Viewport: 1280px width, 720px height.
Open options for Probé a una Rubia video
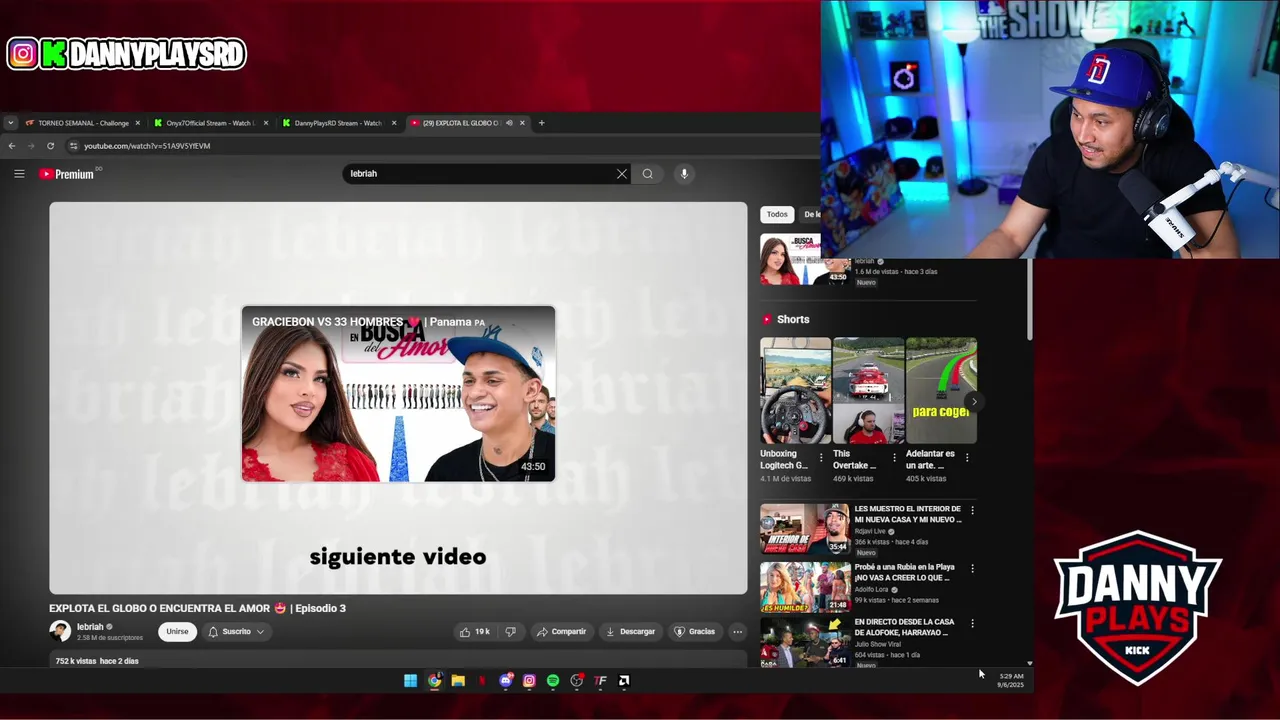pos(972,568)
